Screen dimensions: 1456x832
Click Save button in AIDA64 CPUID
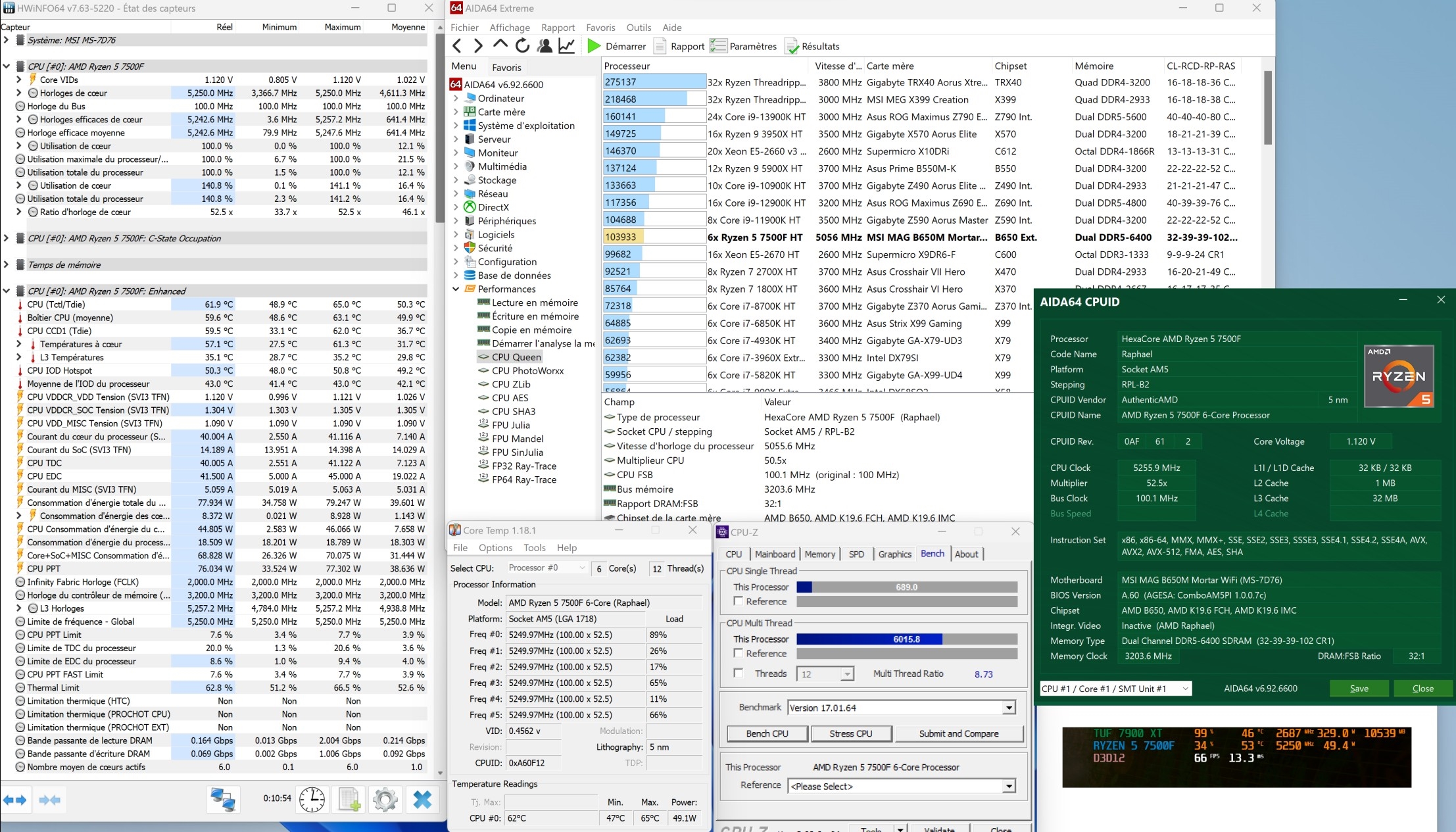[1359, 689]
